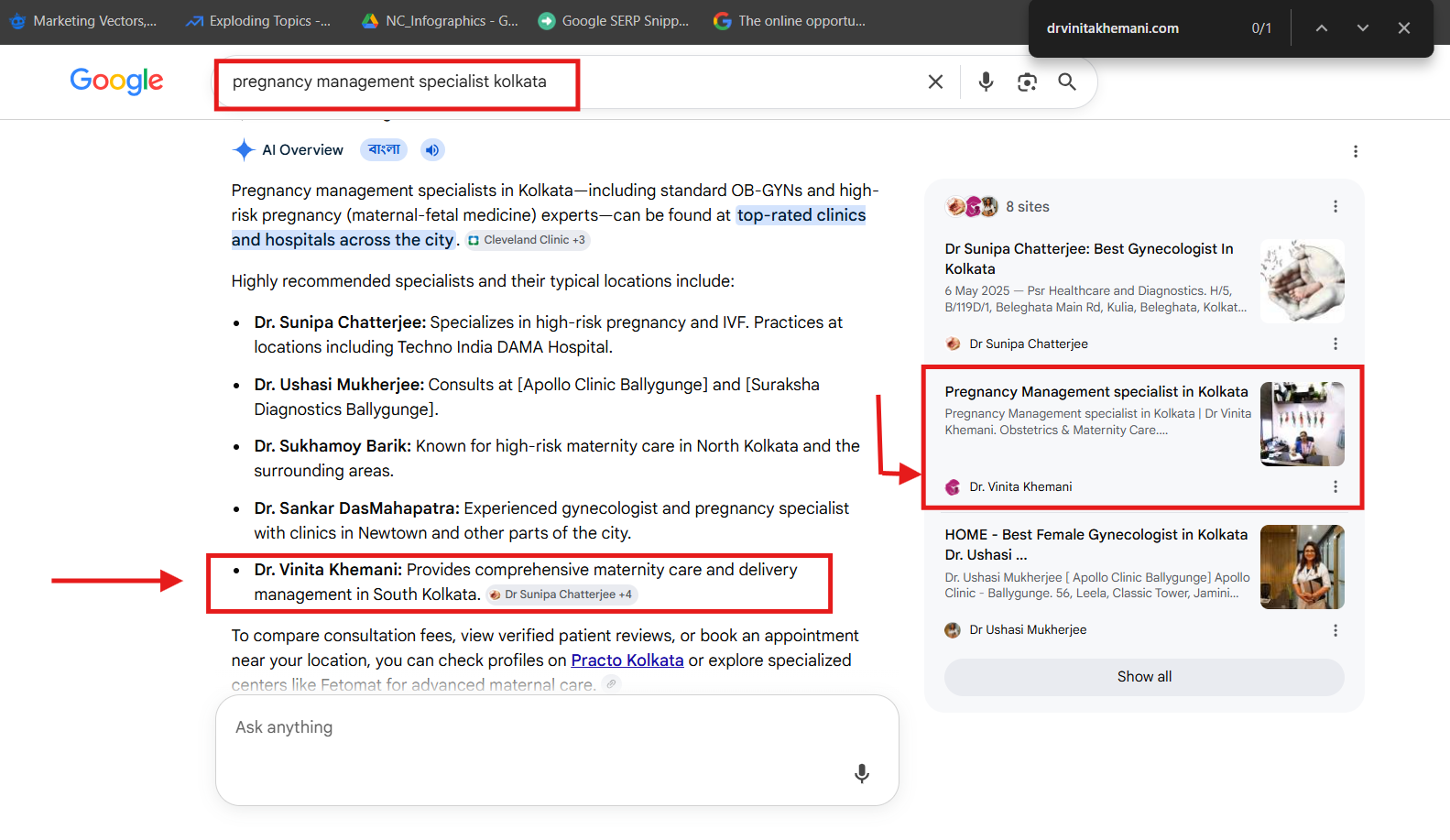Open options menu beside 8 sites
The image size is (1450, 840).
tap(1336, 207)
